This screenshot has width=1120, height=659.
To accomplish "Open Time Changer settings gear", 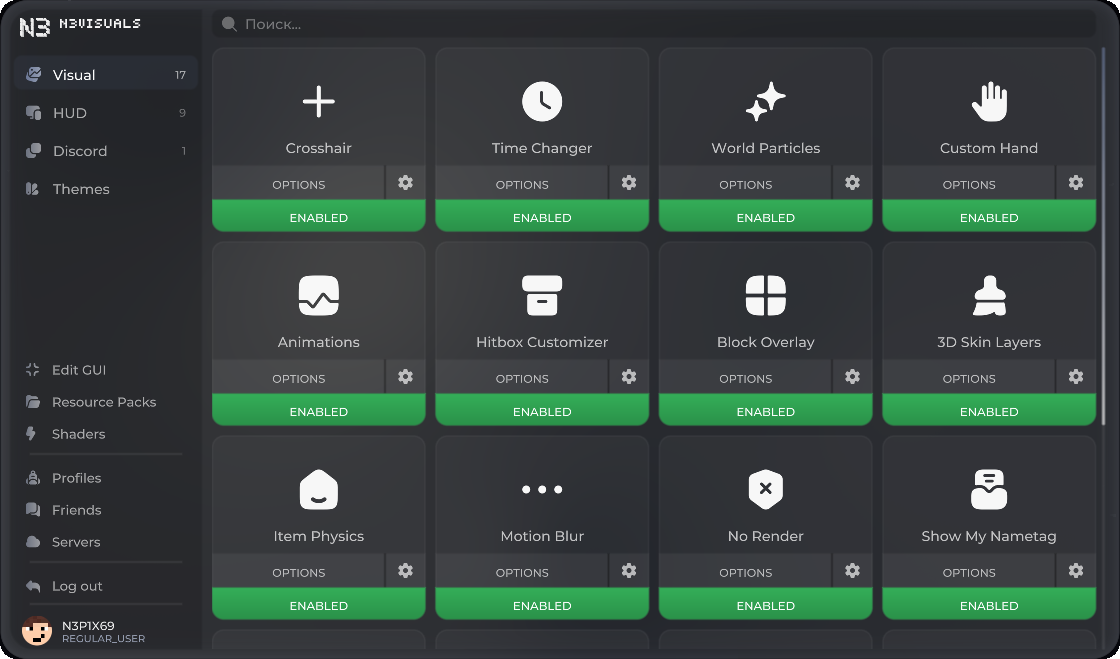I will (629, 183).
